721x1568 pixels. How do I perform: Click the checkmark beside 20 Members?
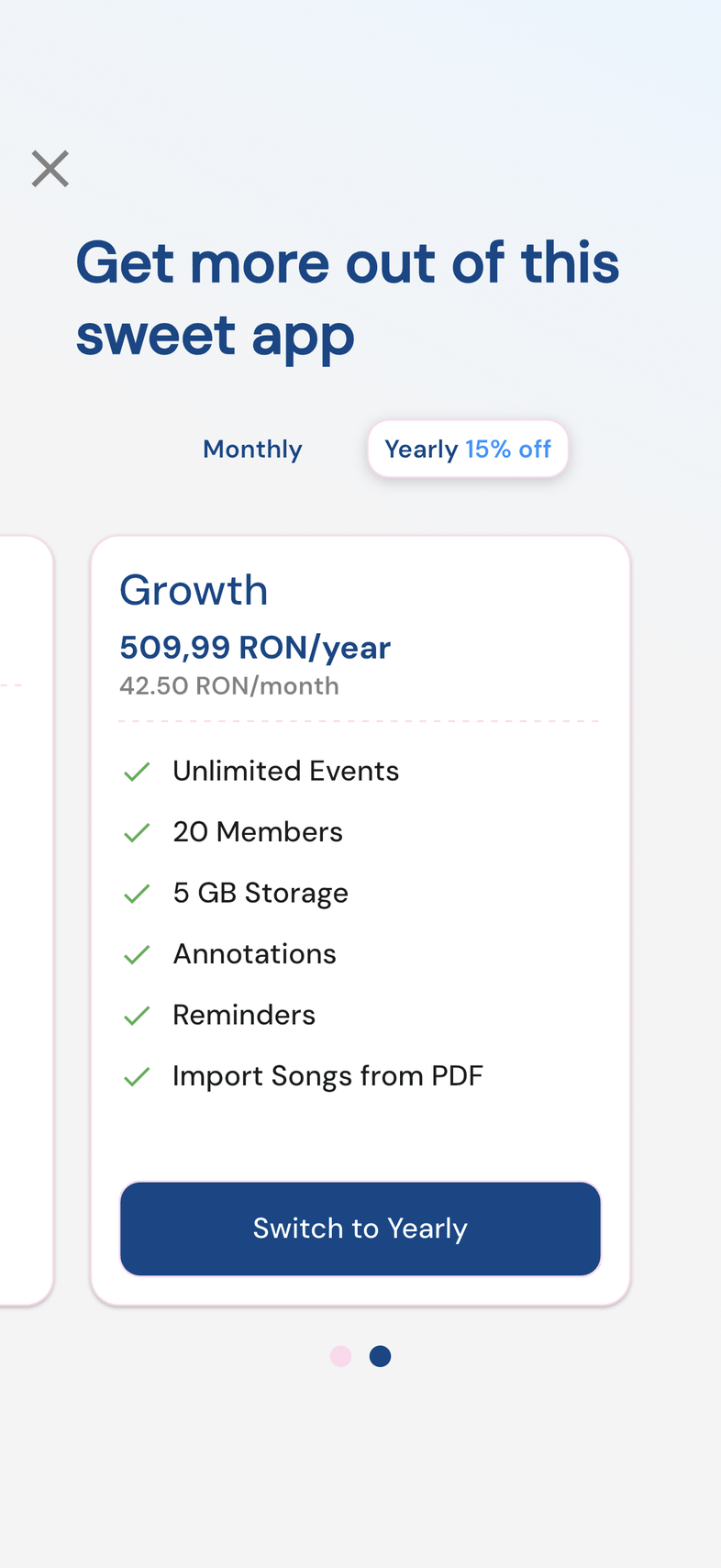[x=137, y=832]
